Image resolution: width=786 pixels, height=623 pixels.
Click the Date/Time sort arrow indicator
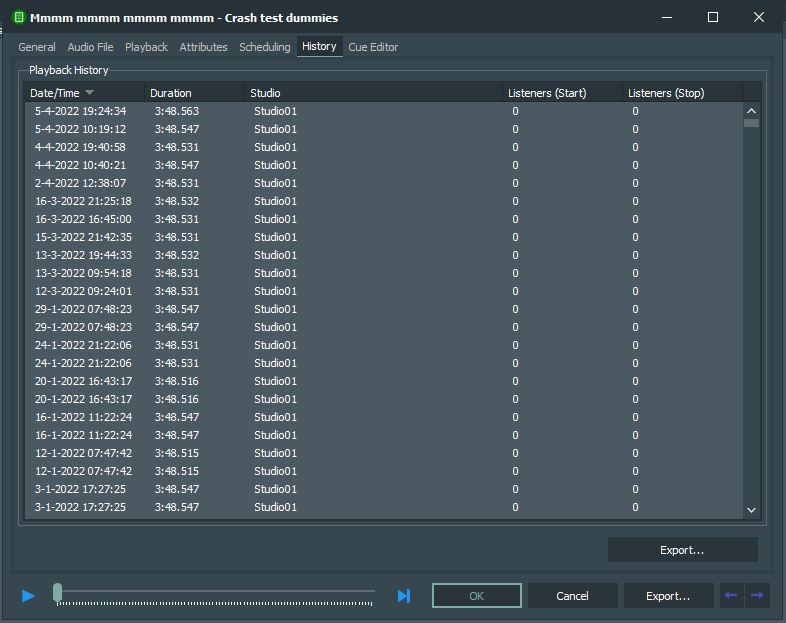(x=90, y=93)
